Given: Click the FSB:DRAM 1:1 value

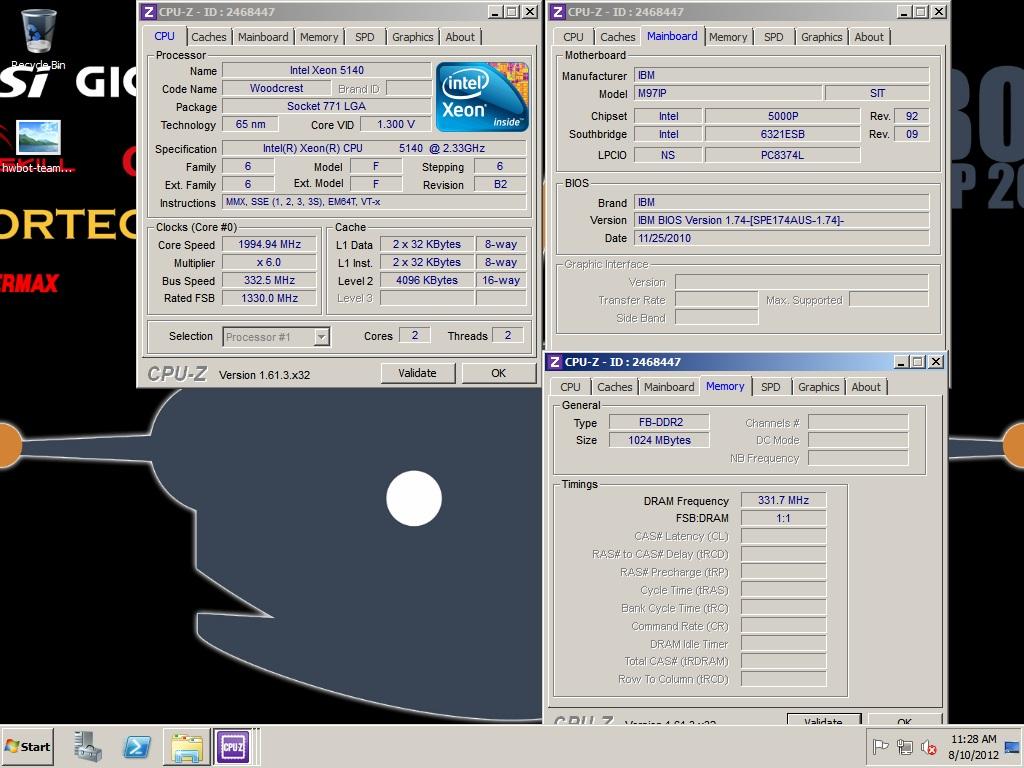Looking at the screenshot, I should (x=784, y=519).
